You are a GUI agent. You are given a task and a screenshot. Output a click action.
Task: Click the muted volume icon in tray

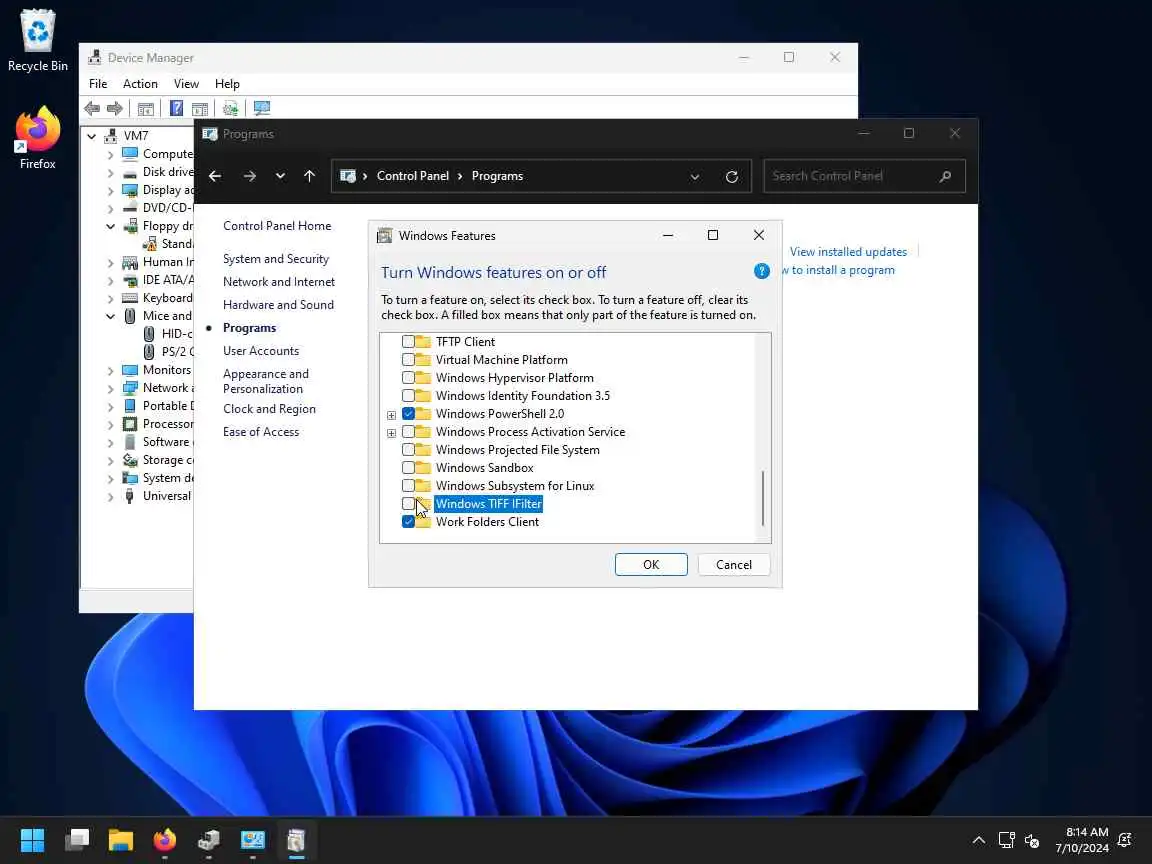[1032, 840]
